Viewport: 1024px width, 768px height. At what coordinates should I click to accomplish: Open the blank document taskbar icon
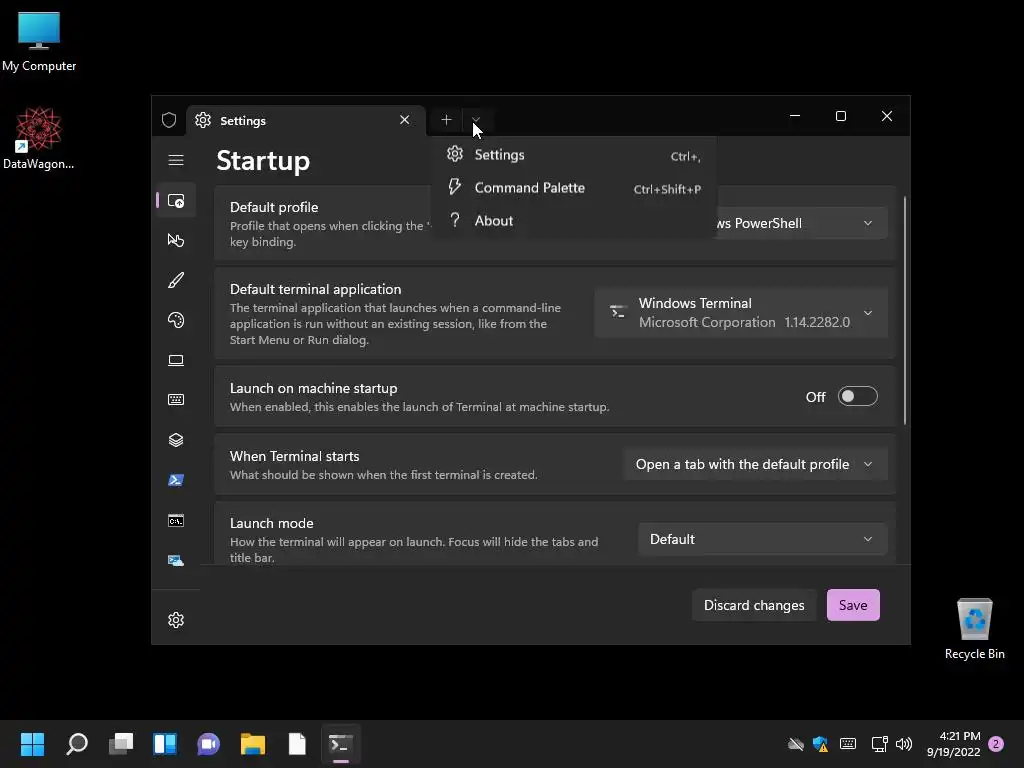click(x=296, y=744)
